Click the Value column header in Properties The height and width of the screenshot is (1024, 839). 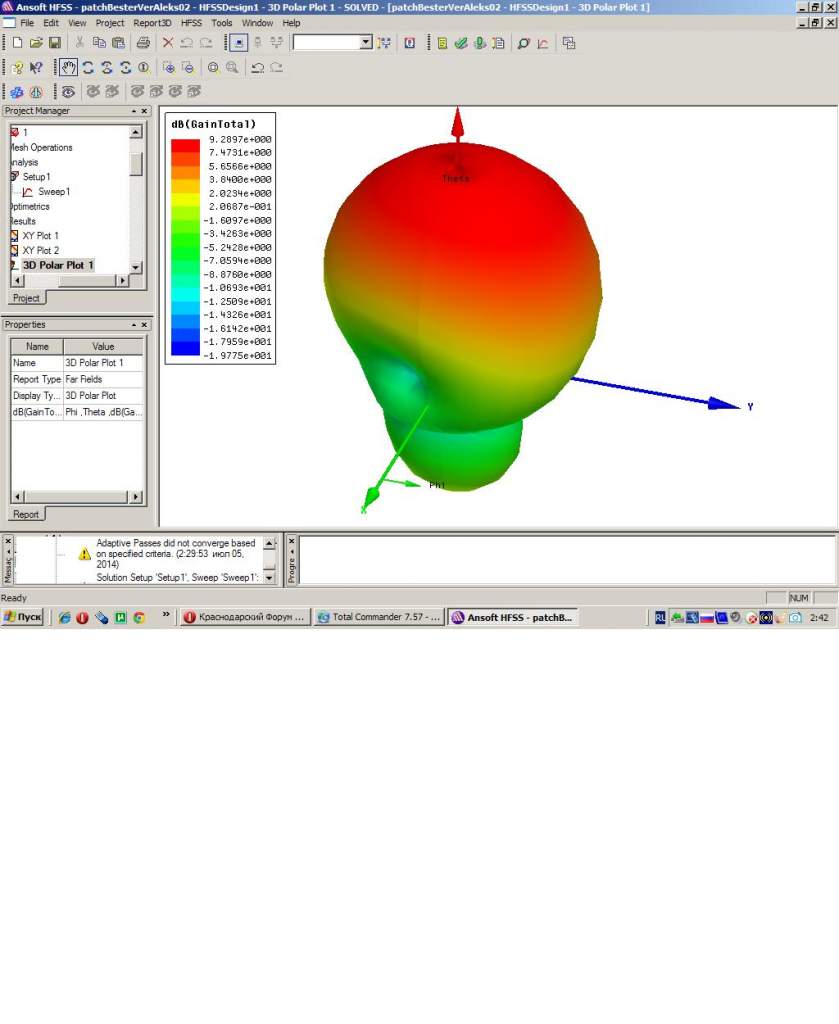(103, 346)
